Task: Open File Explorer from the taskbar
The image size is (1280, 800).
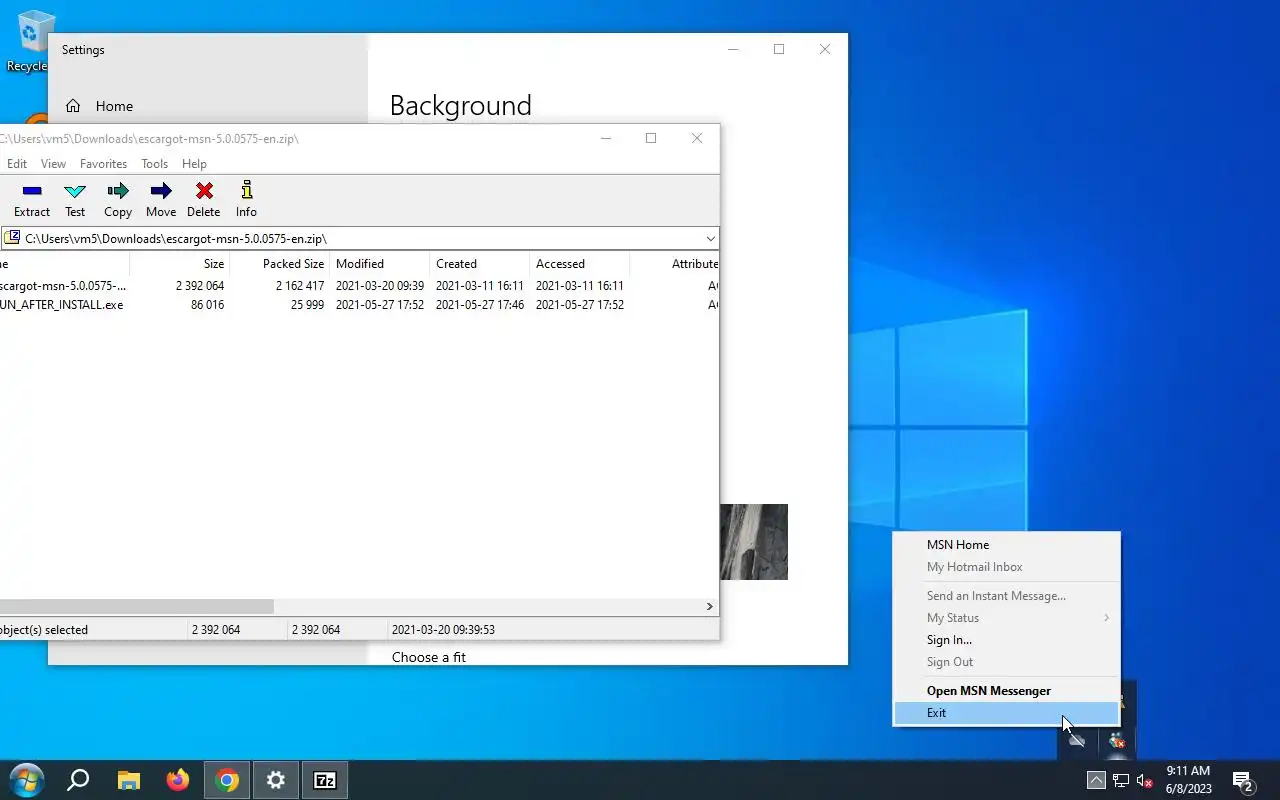Action: click(x=129, y=780)
